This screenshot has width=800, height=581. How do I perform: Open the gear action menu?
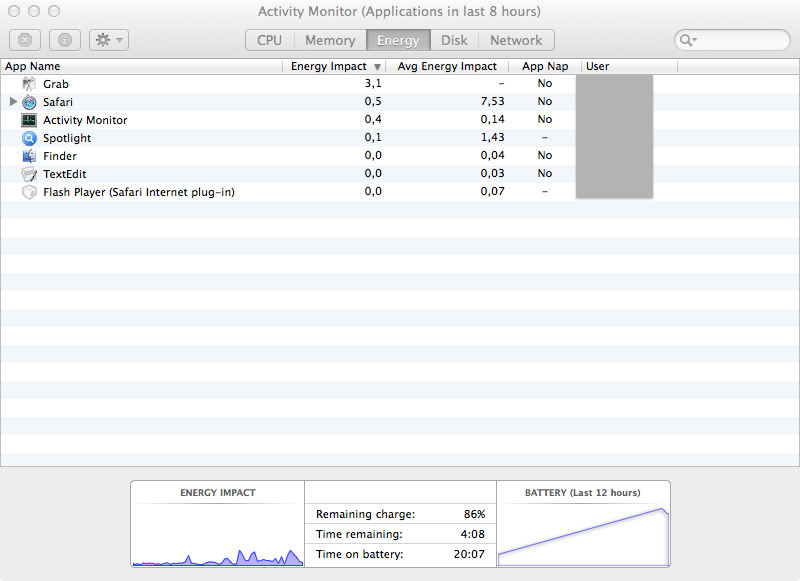point(109,40)
